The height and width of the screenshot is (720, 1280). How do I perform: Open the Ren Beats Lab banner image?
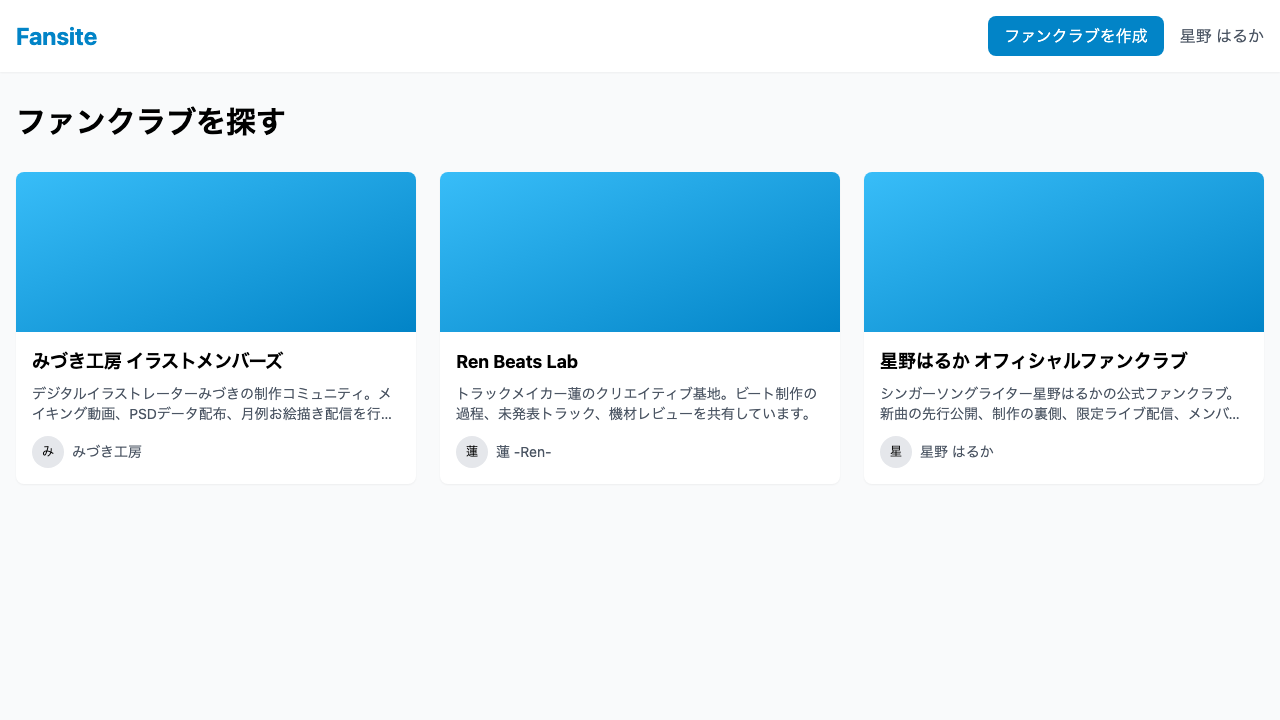pyautogui.click(x=640, y=252)
